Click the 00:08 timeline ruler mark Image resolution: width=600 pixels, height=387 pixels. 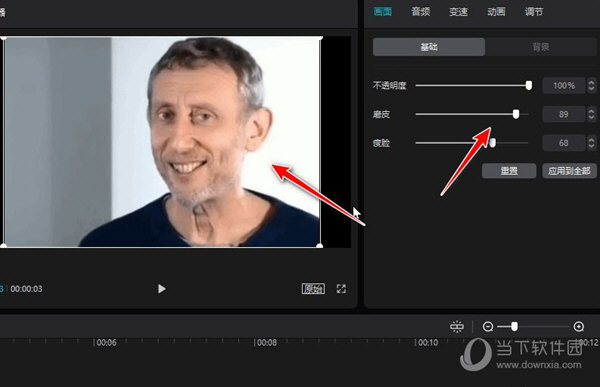[266, 343]
